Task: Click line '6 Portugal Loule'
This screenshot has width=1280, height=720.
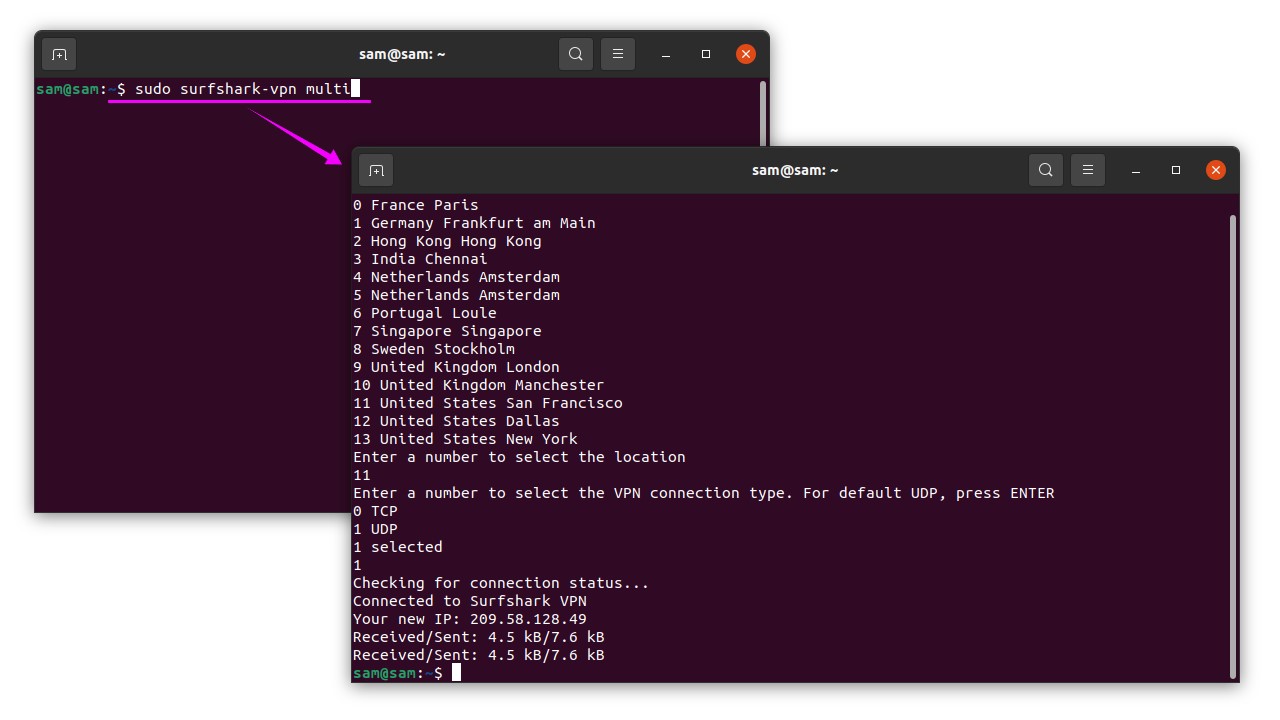Action: pos(425,313)
